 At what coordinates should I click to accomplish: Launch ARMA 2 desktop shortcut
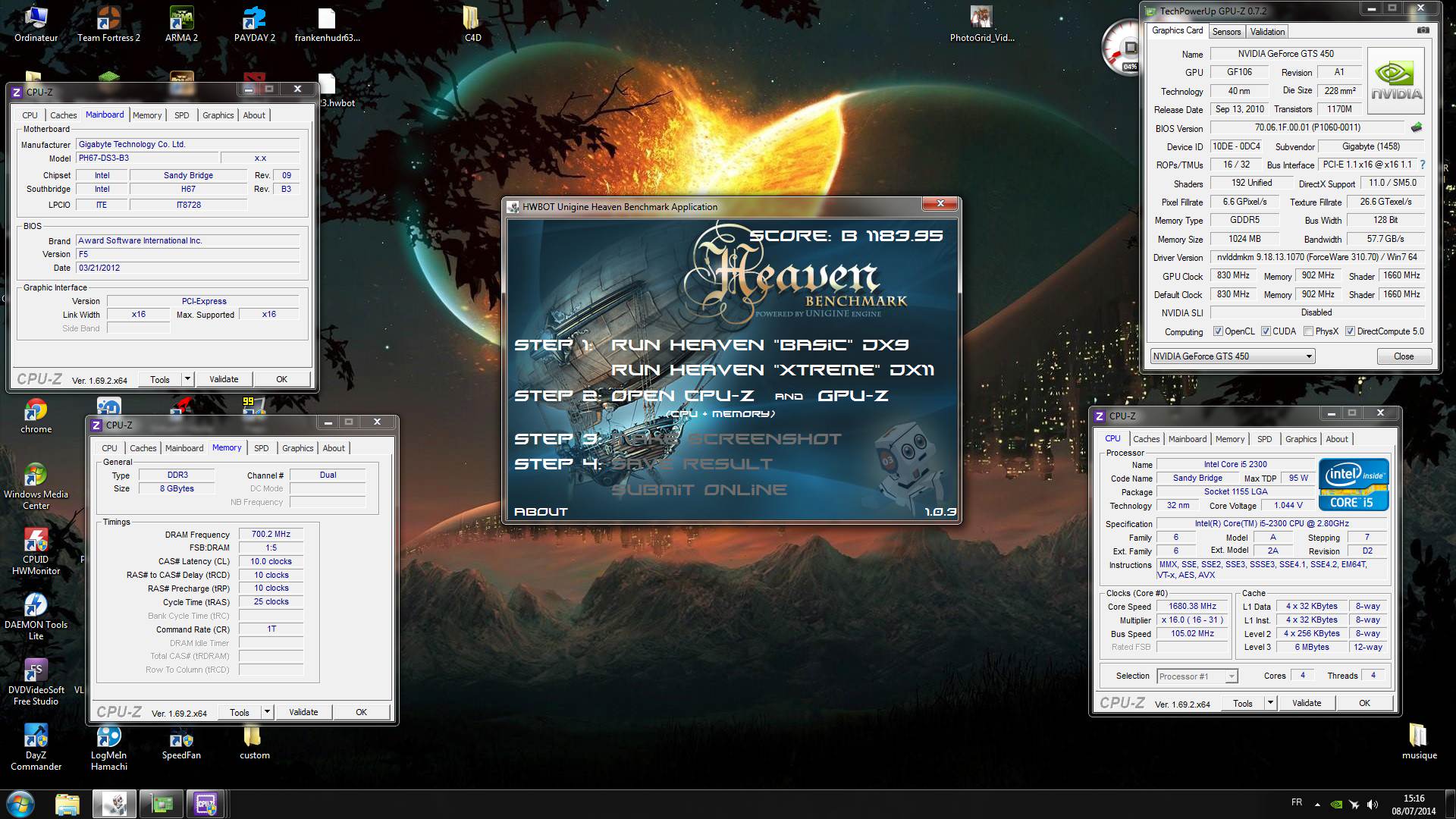(181, 23)
